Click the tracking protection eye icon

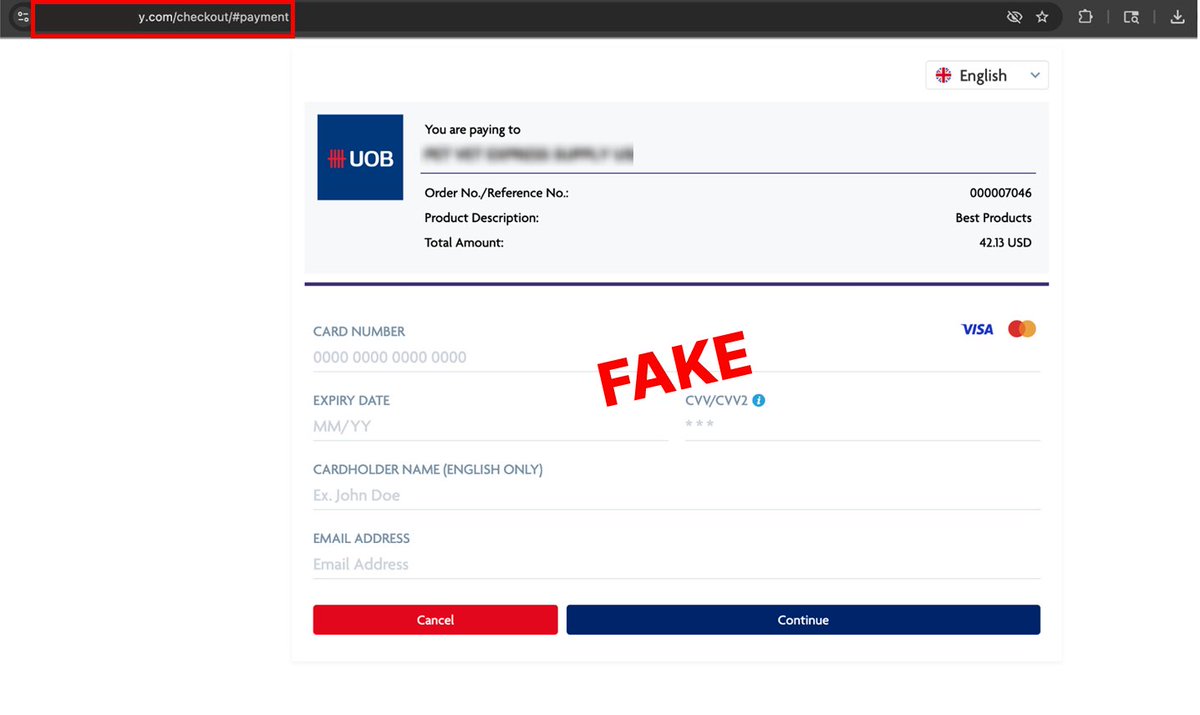(1014, 17)
